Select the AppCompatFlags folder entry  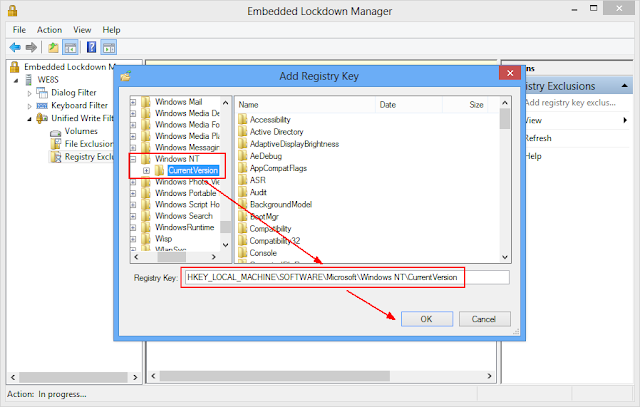[x=278, y=168]
